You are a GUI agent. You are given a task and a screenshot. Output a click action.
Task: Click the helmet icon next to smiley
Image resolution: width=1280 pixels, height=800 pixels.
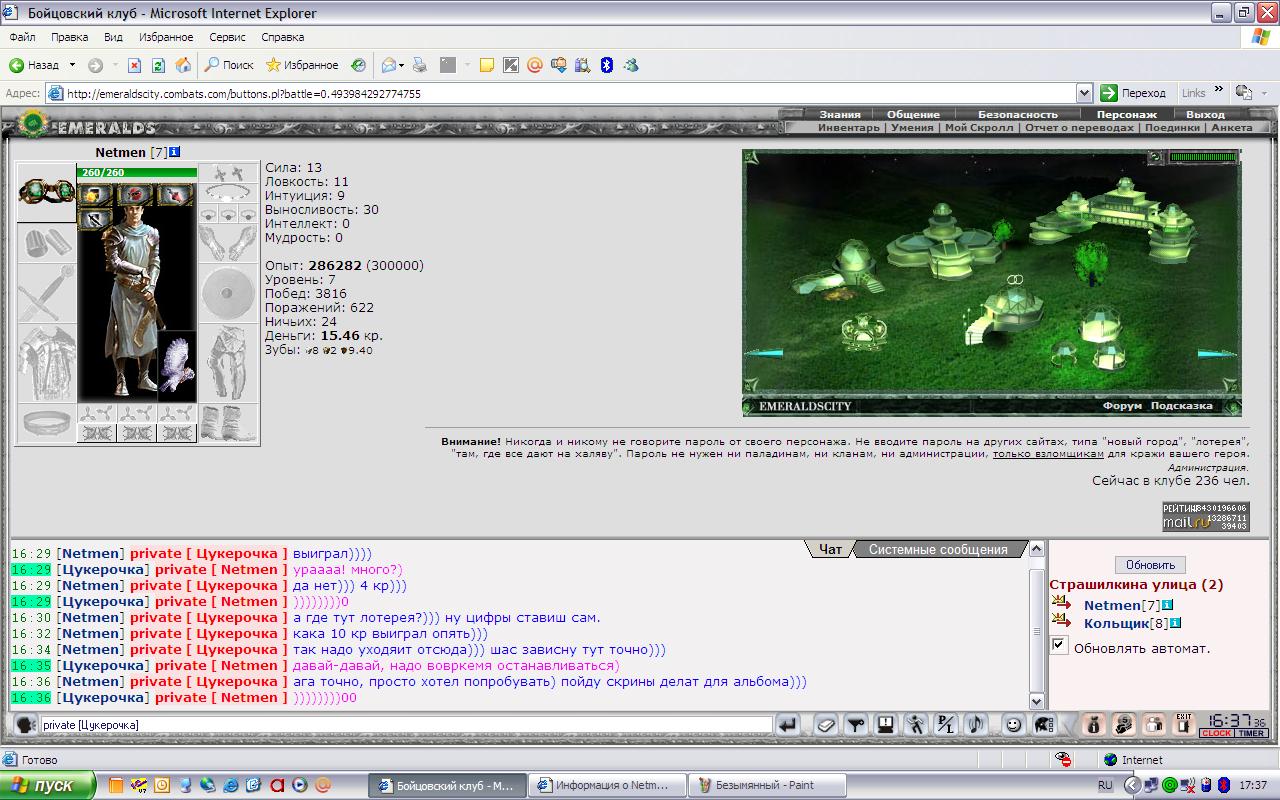click(1043, 725)
